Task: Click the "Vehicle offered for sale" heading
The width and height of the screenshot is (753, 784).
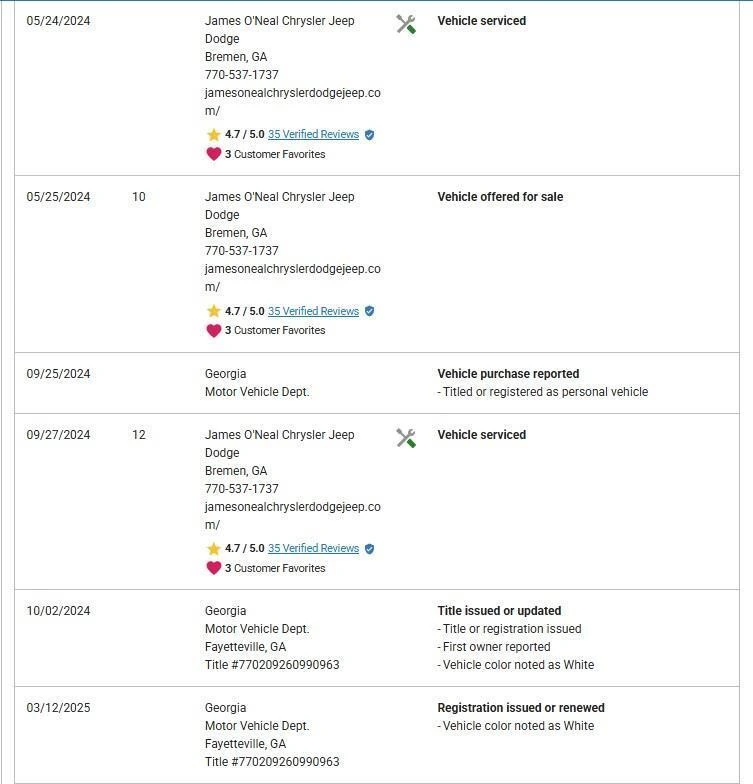Action: click(500, 197)
